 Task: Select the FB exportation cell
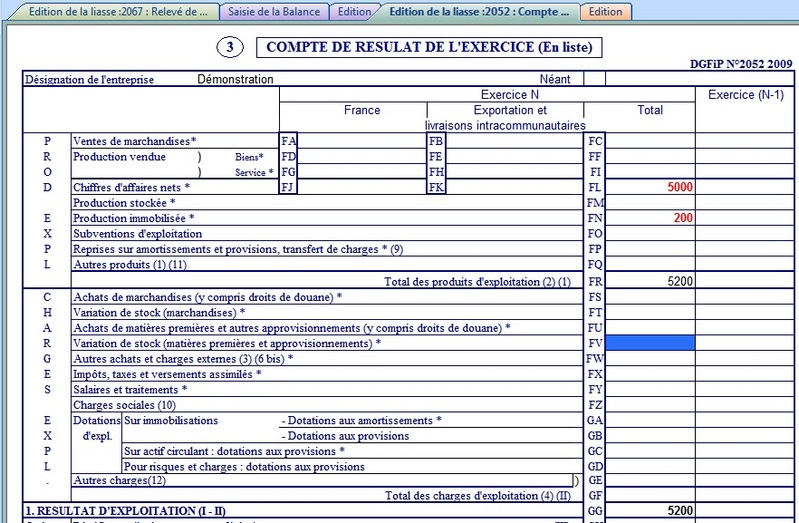pyautogui.click(x=514, y=141)
